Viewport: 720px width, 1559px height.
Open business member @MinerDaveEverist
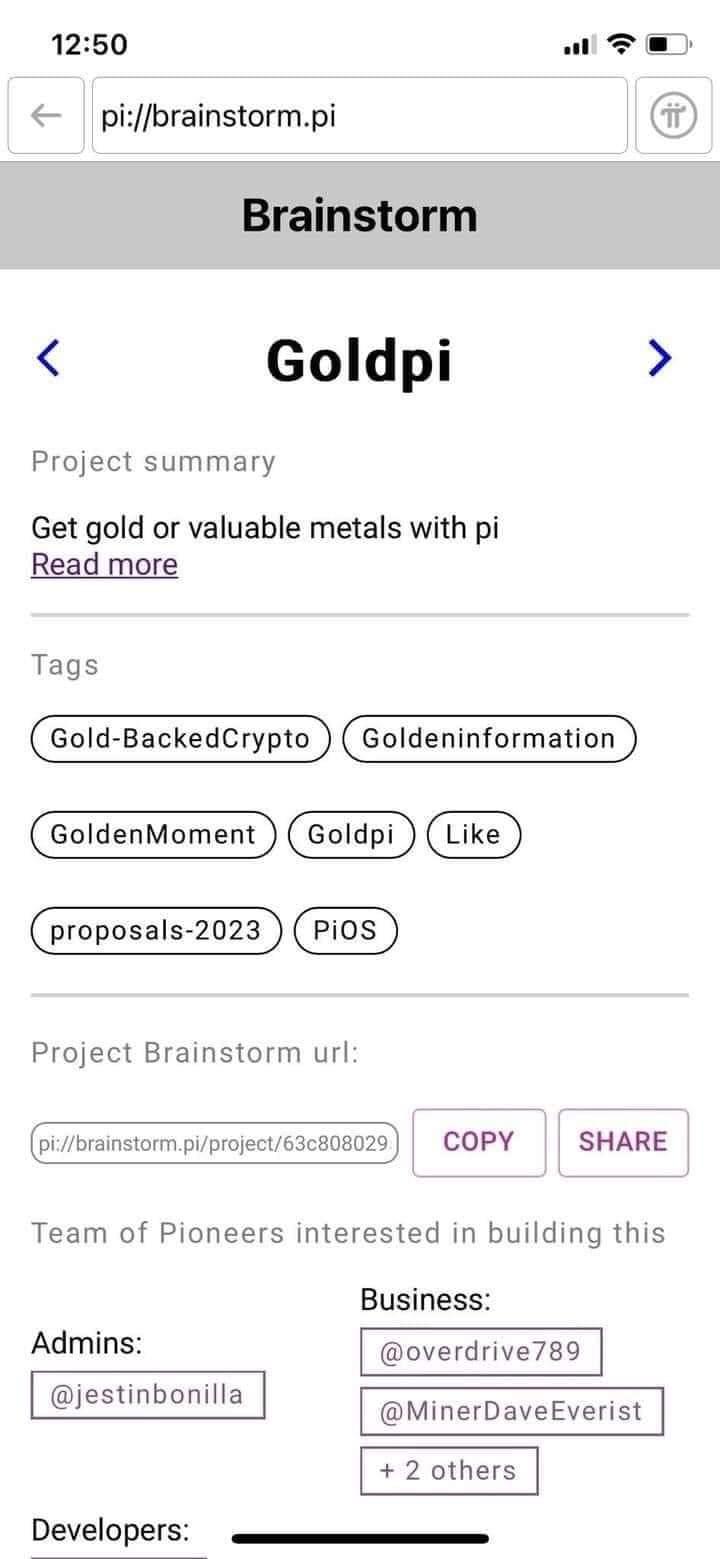(x=511, y=1411)
